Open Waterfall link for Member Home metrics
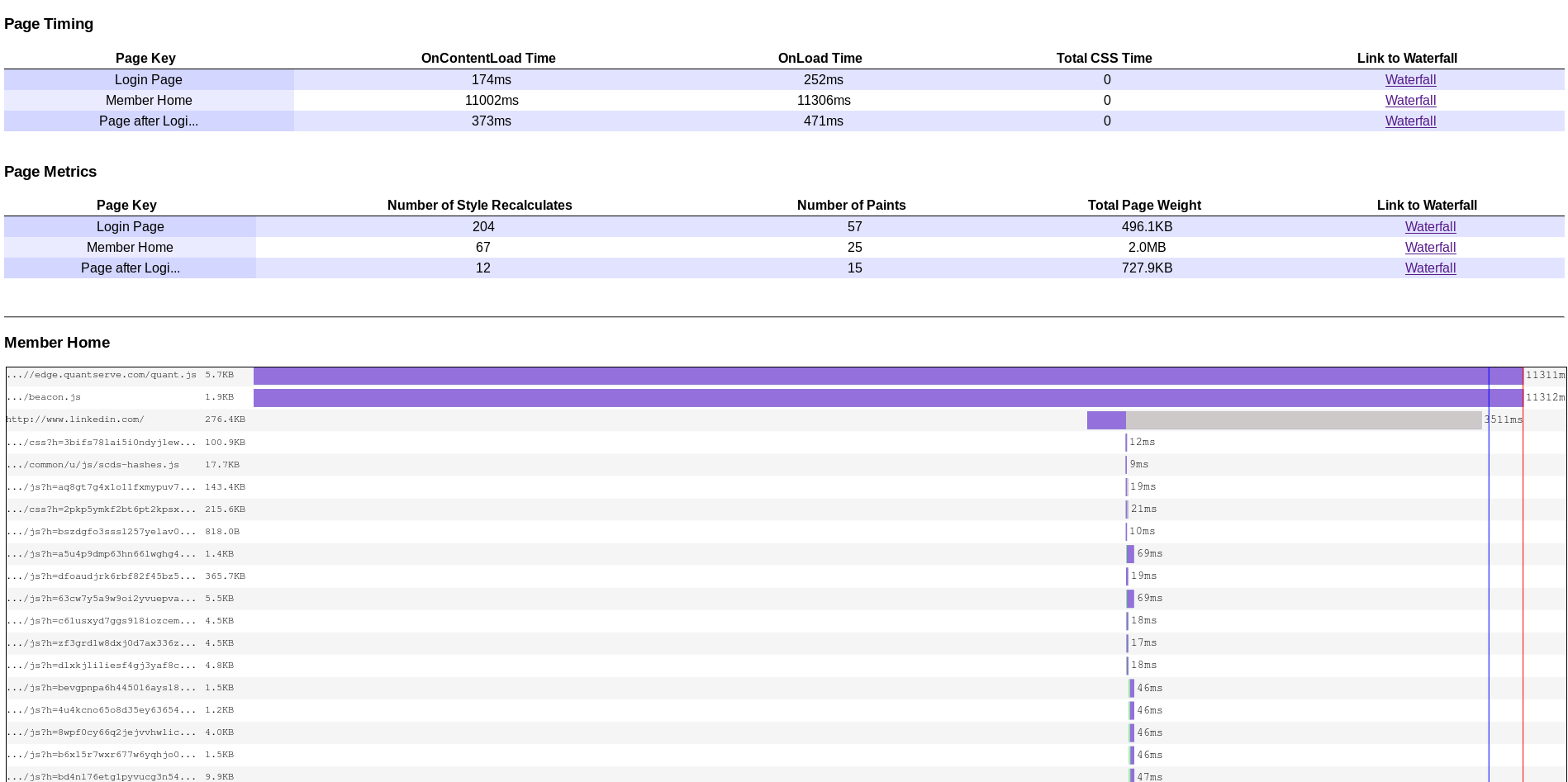 tap(1430, 248)
